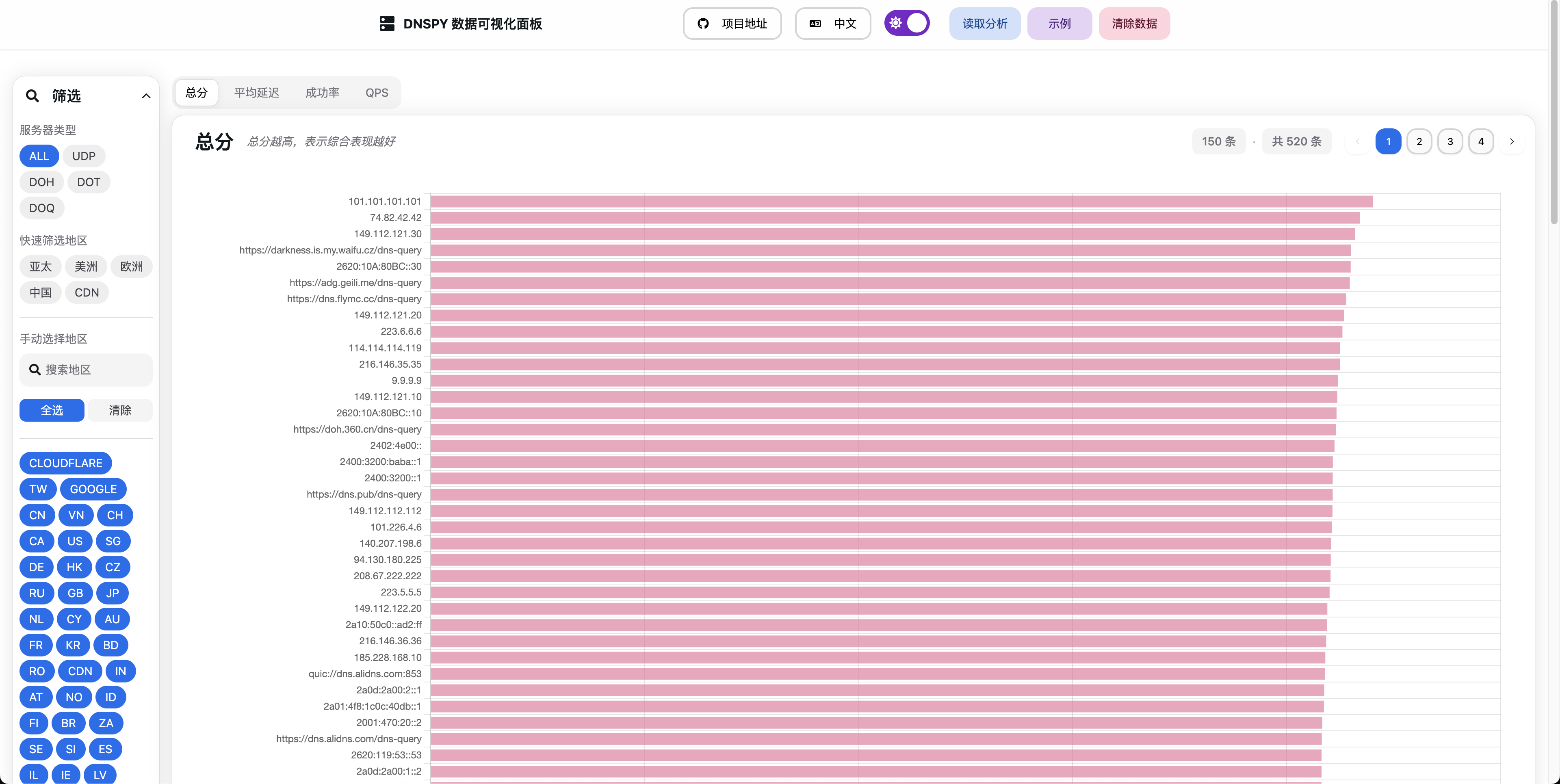Filter by DOQ server type

click(42, 208)
